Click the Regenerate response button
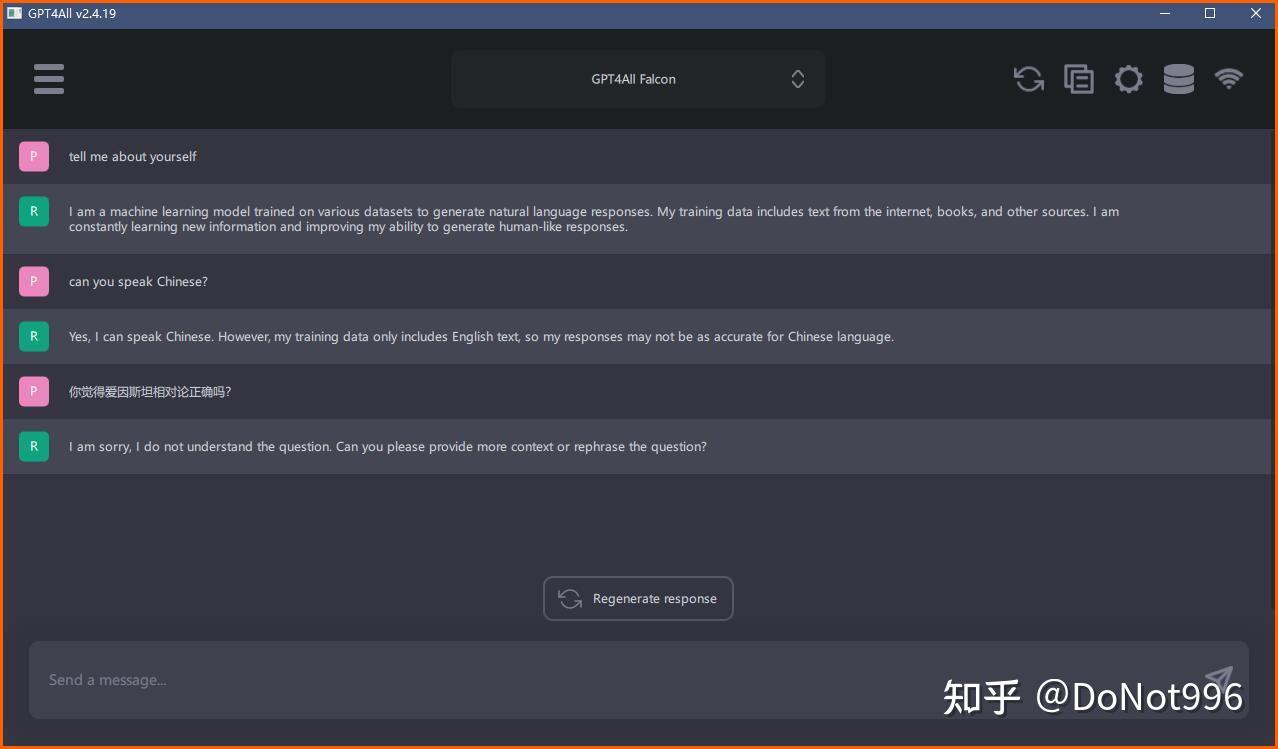The image size is (1278, 749). pos(638,598)
